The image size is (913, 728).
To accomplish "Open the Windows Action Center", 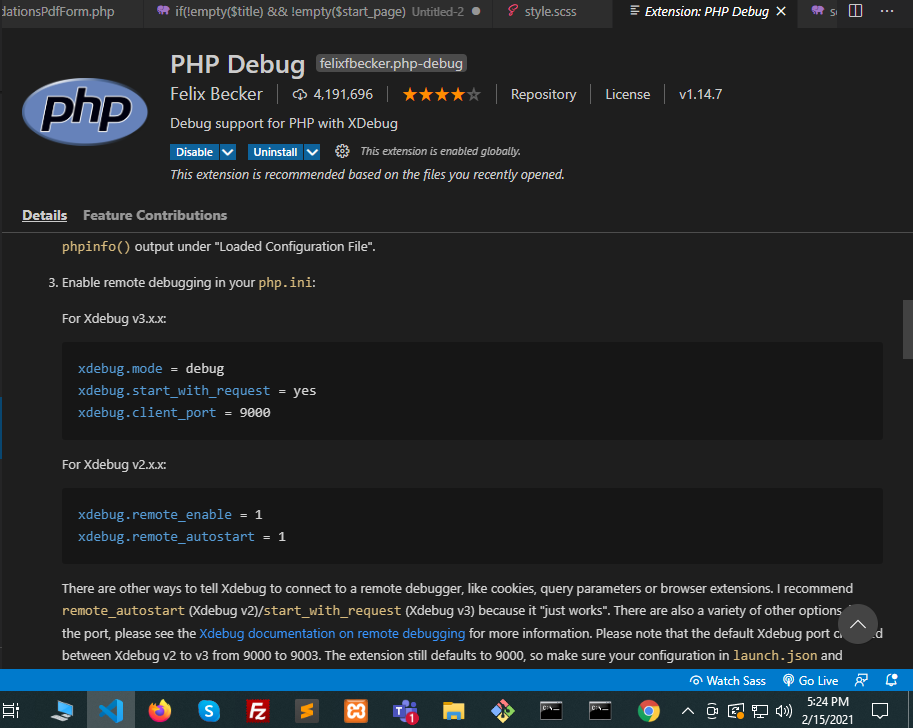I will coord(880,711).
